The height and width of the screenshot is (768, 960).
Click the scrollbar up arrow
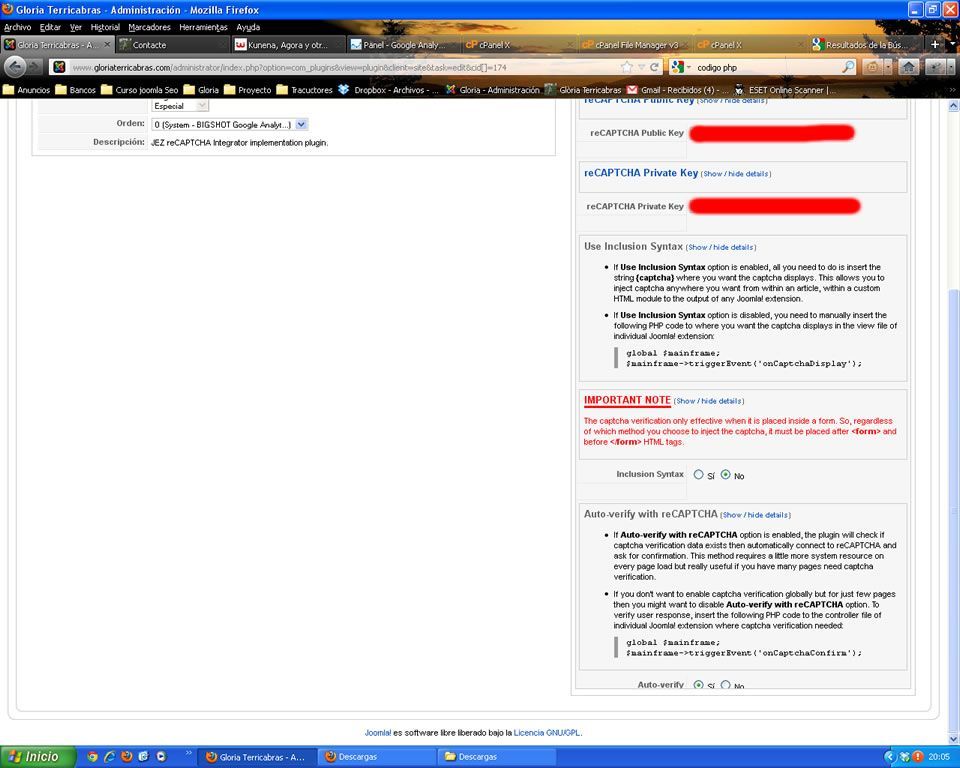[x=953, y=106]
